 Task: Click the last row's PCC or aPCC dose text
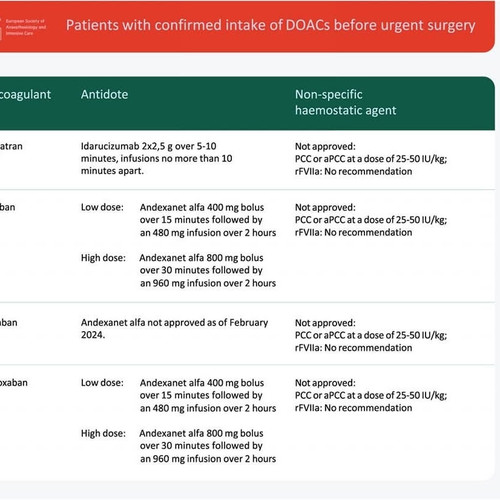click(x=371, y=395)
